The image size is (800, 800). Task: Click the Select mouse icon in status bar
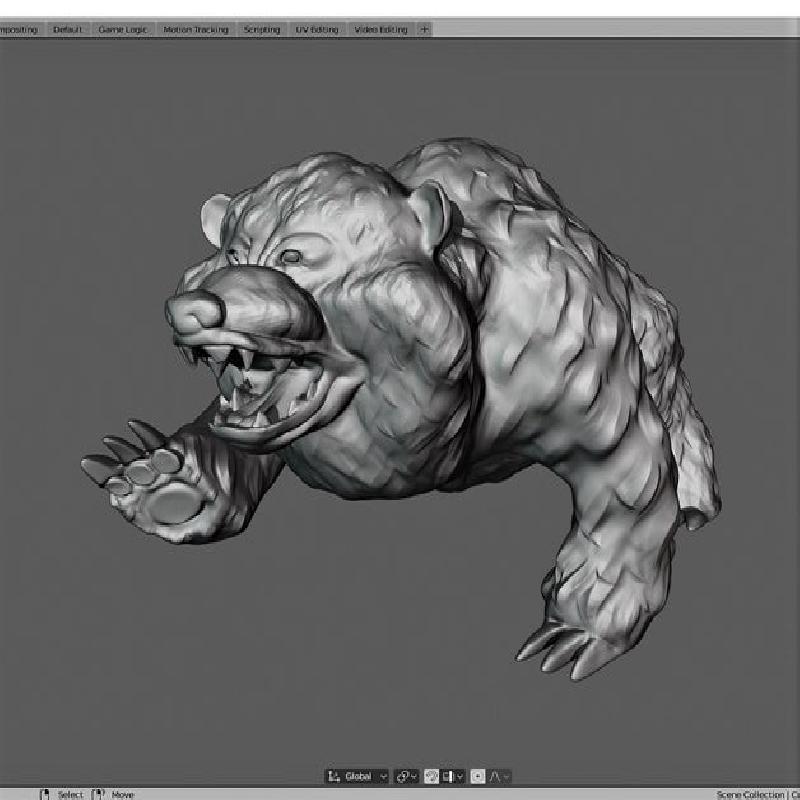(x=44, y=794)
